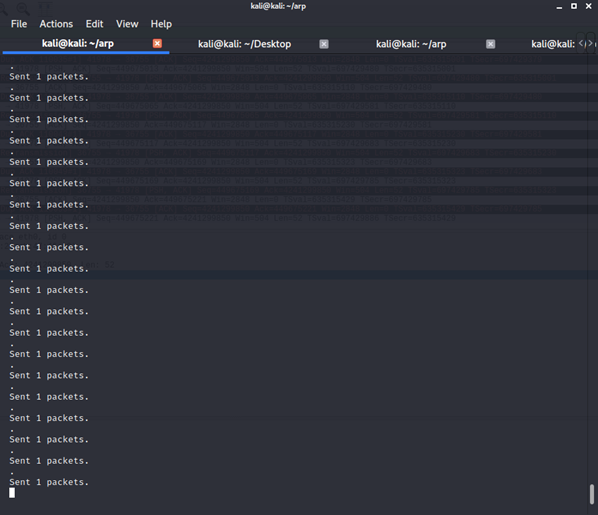Click the terminal scrollbar thumb

[592, 494]
